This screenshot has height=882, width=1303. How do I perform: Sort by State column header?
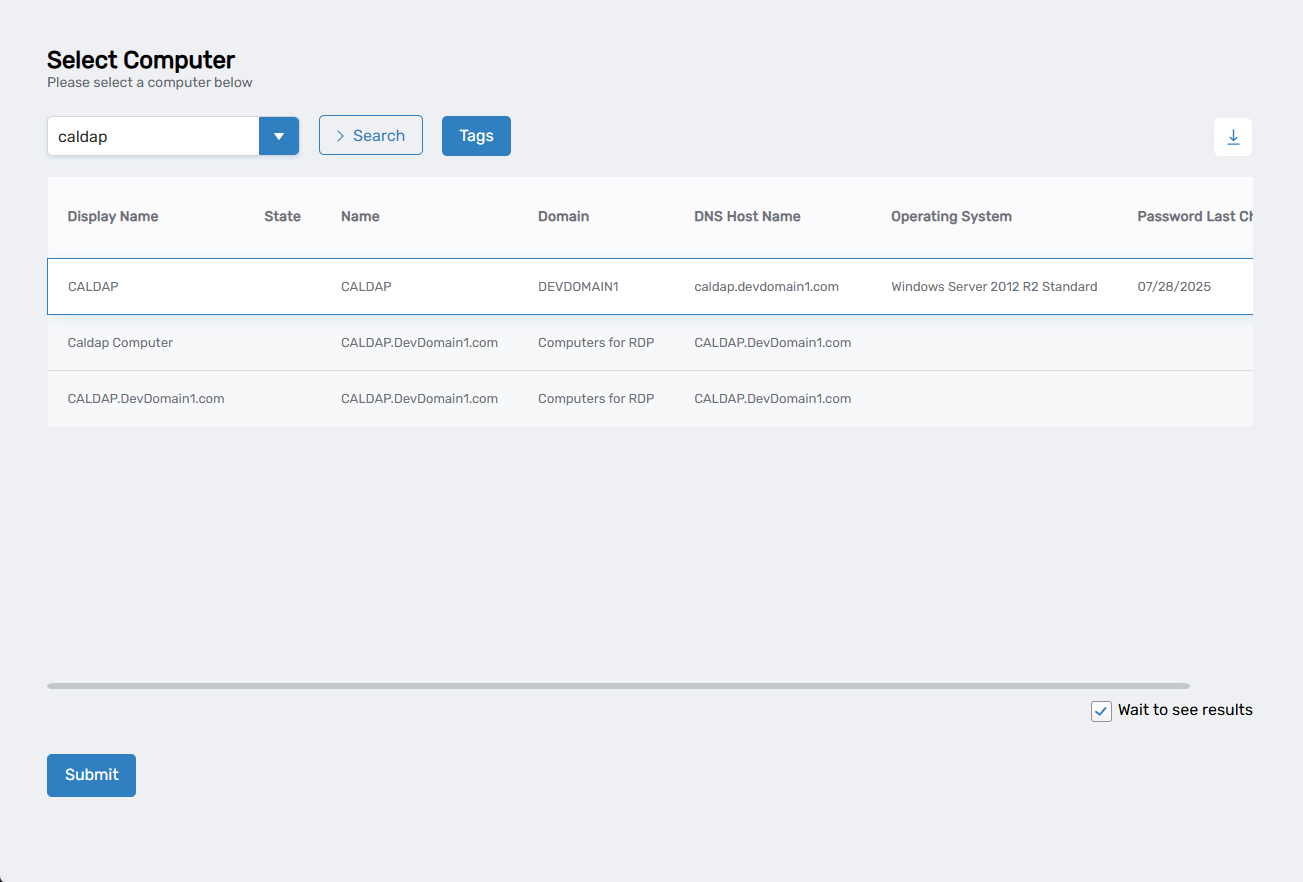(x=282, y=216)
